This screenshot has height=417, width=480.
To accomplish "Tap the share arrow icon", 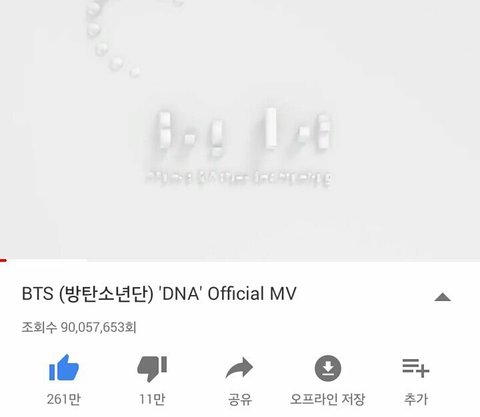I will (239, 368).
